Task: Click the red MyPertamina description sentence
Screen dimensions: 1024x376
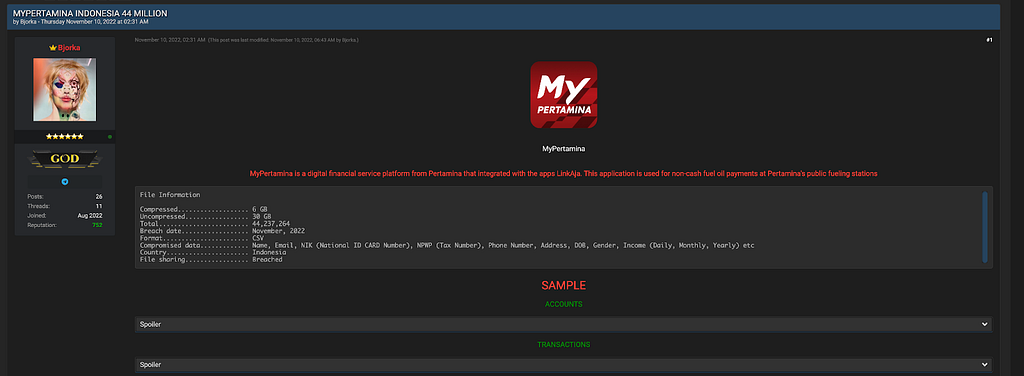Action: pos(564,174)
